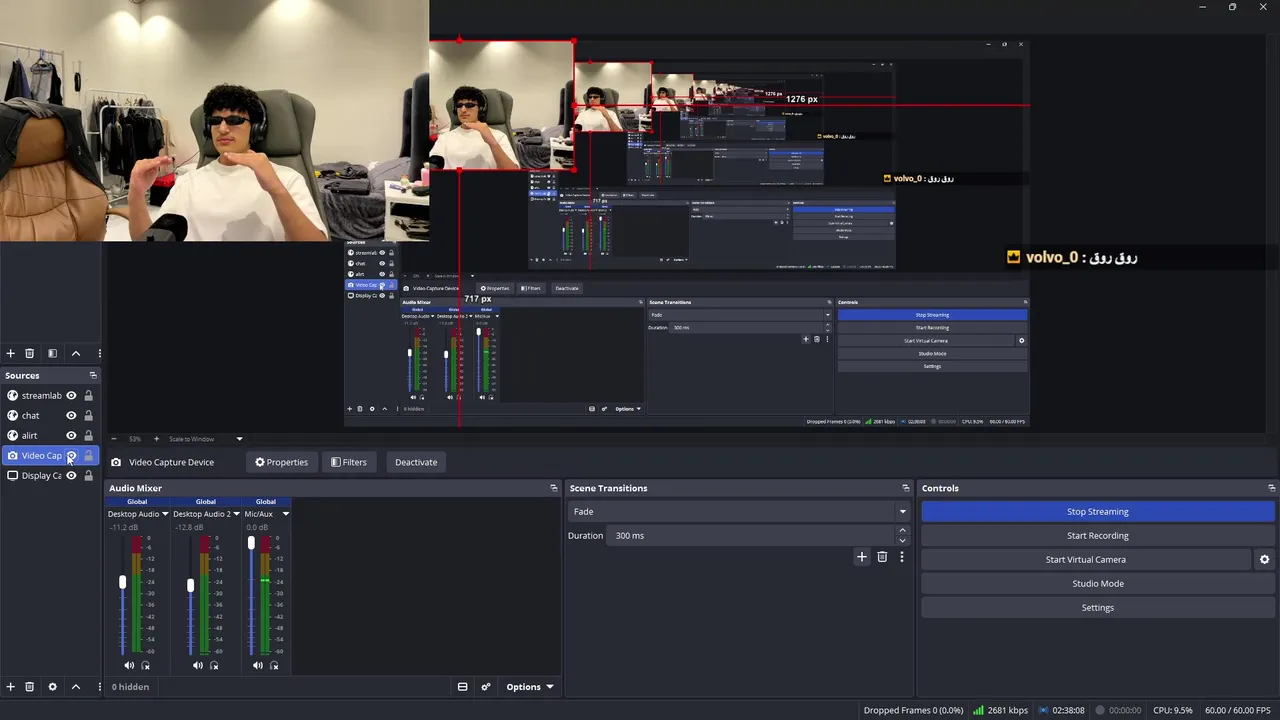Screen dimensions: 1280x720
Task: Select the alirt source row
Action: (50, 436)
